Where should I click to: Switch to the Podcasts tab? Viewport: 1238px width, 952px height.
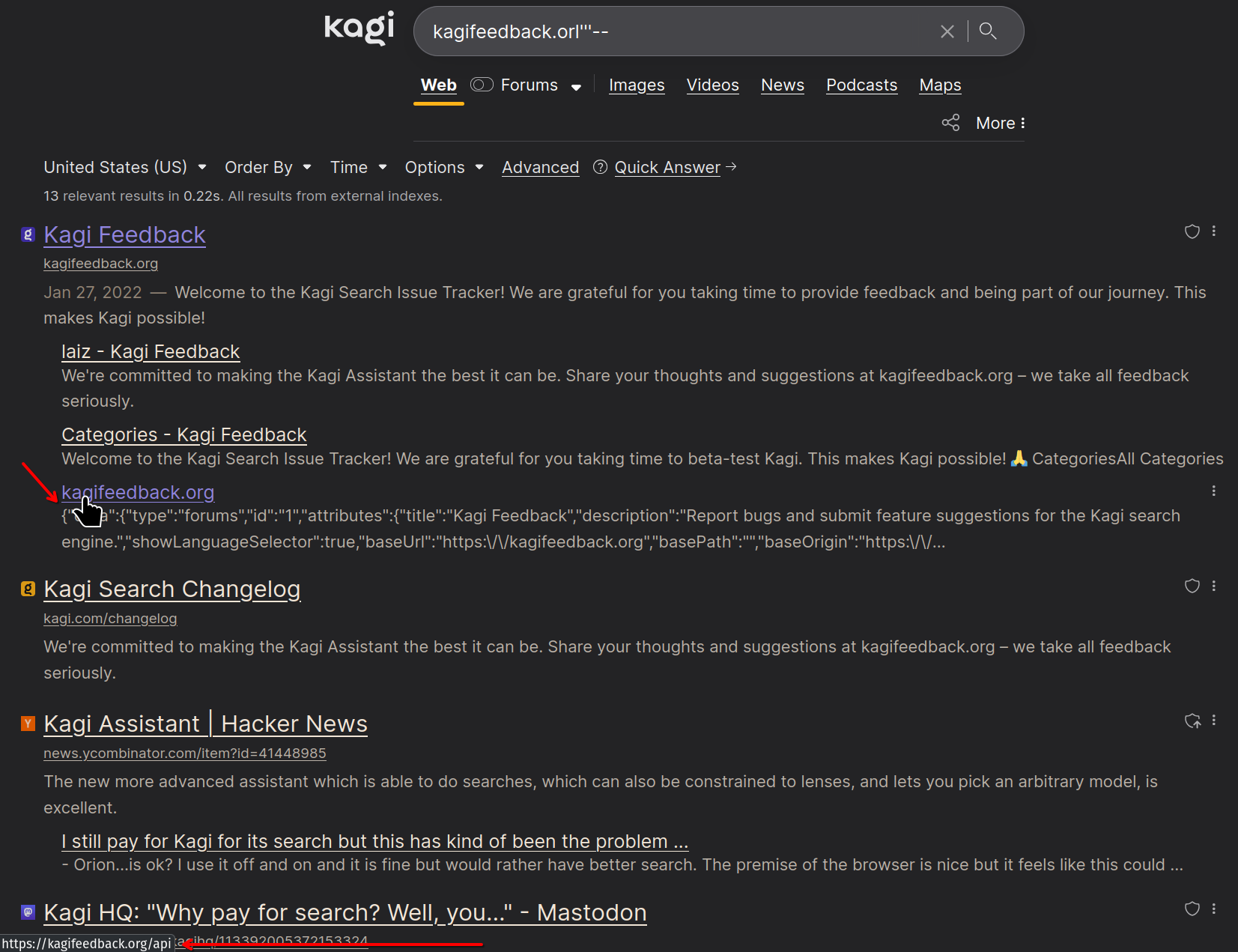pyautogui.click(x=861, y=85)
